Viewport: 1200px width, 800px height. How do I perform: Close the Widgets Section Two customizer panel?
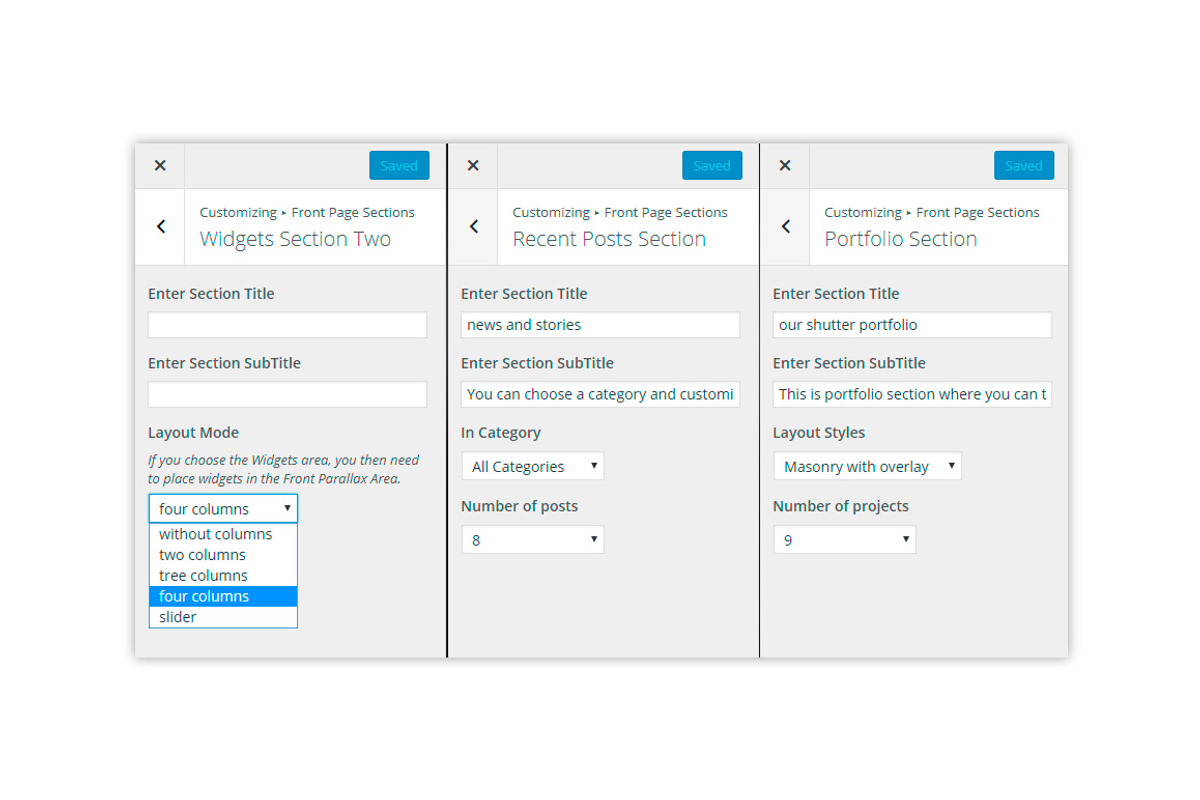click(160, 166)
